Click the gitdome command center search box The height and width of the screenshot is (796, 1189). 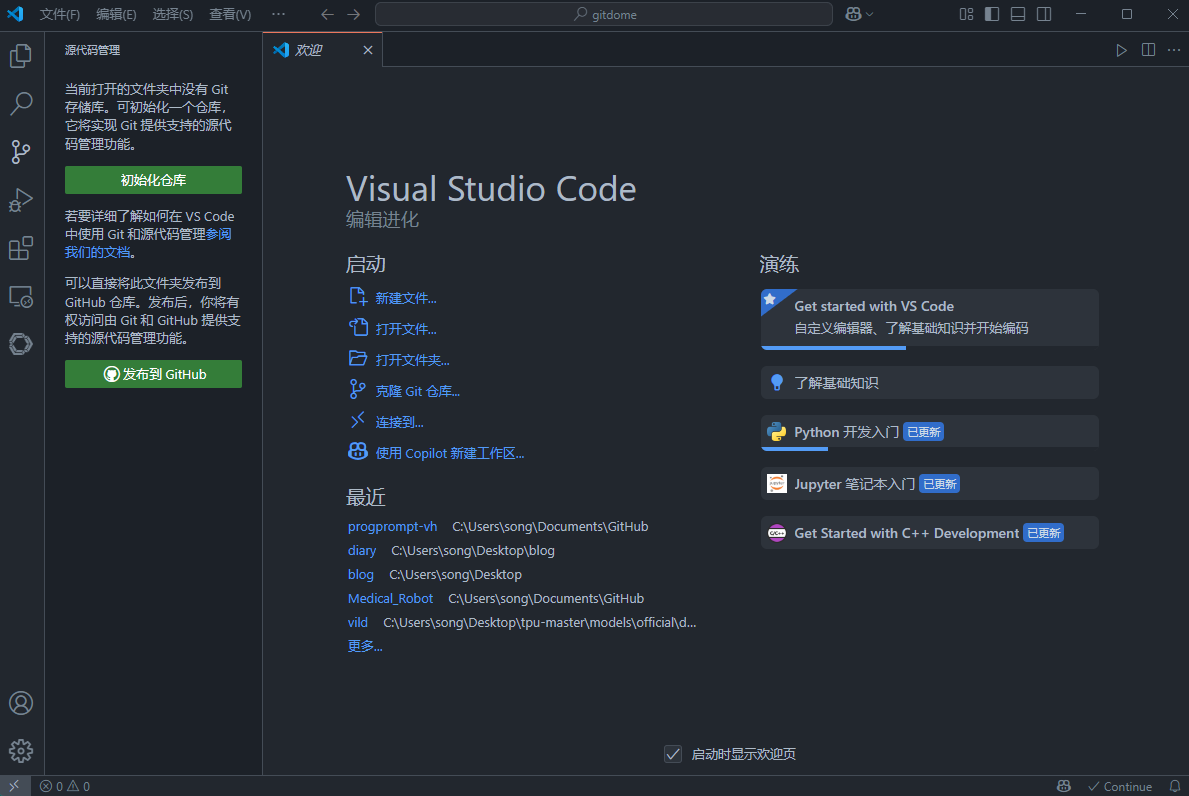[604, 14]
